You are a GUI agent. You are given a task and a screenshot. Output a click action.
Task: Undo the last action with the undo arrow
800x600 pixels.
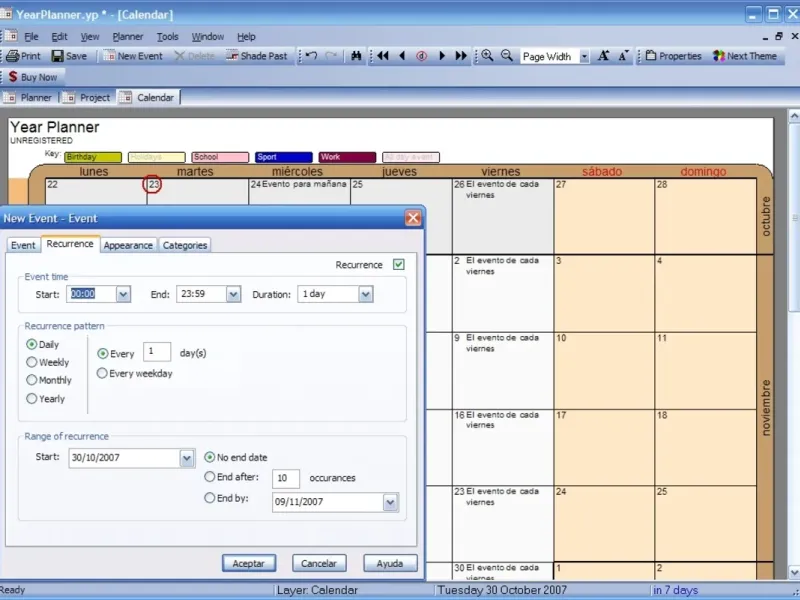click(312, 56)
